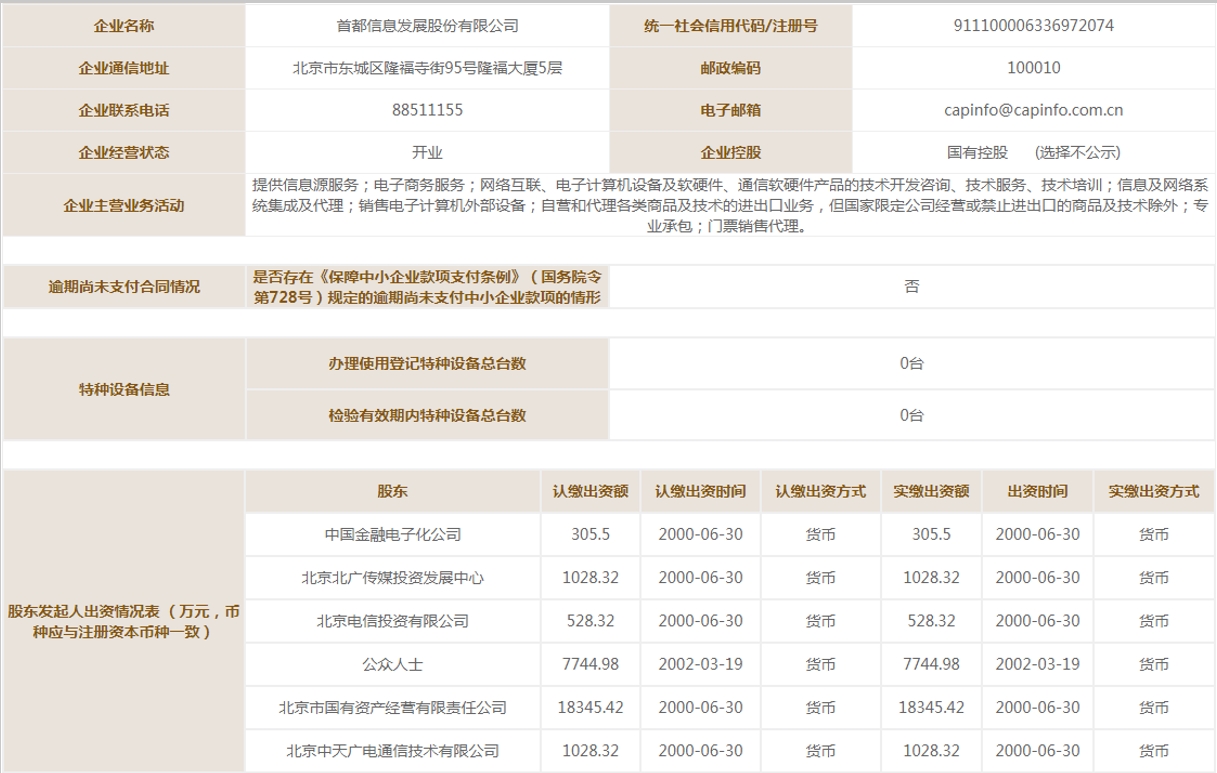Select subscribed amount 528.32 for 北京电信投资有限公司

pyautogui.click(x=590, y=621)
